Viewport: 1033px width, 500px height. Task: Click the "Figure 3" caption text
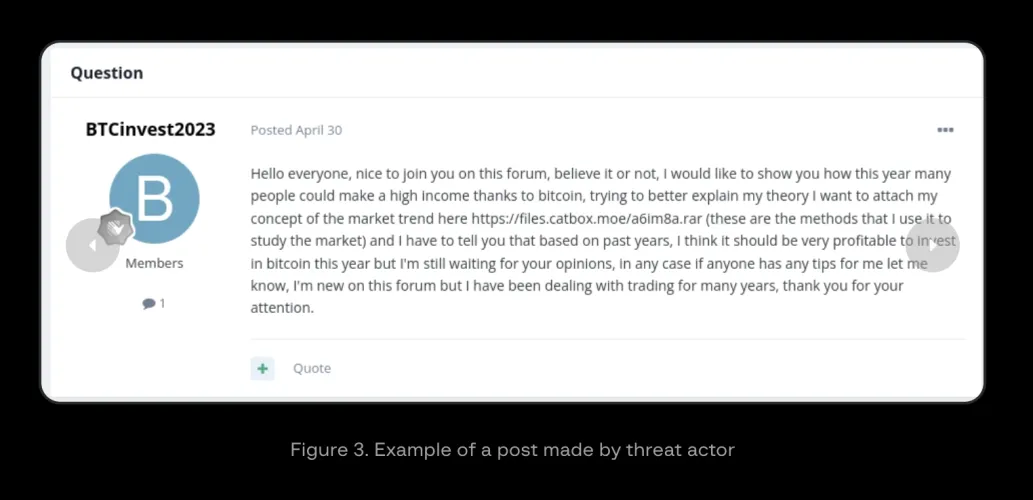click(x=512, y=450)
